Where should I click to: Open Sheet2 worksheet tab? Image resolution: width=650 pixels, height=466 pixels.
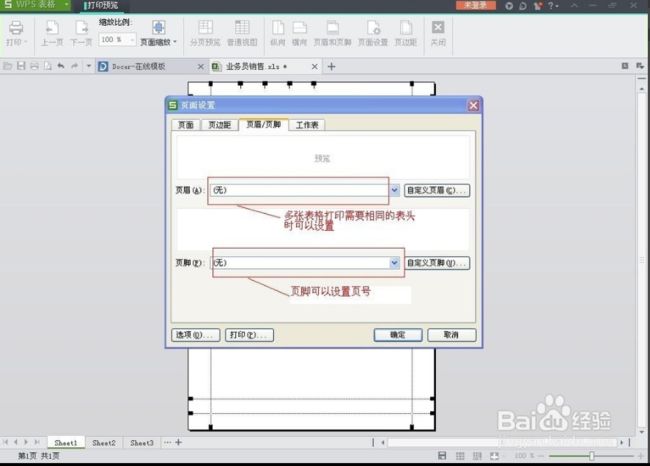pyautogui.click(x=104, y=443)
